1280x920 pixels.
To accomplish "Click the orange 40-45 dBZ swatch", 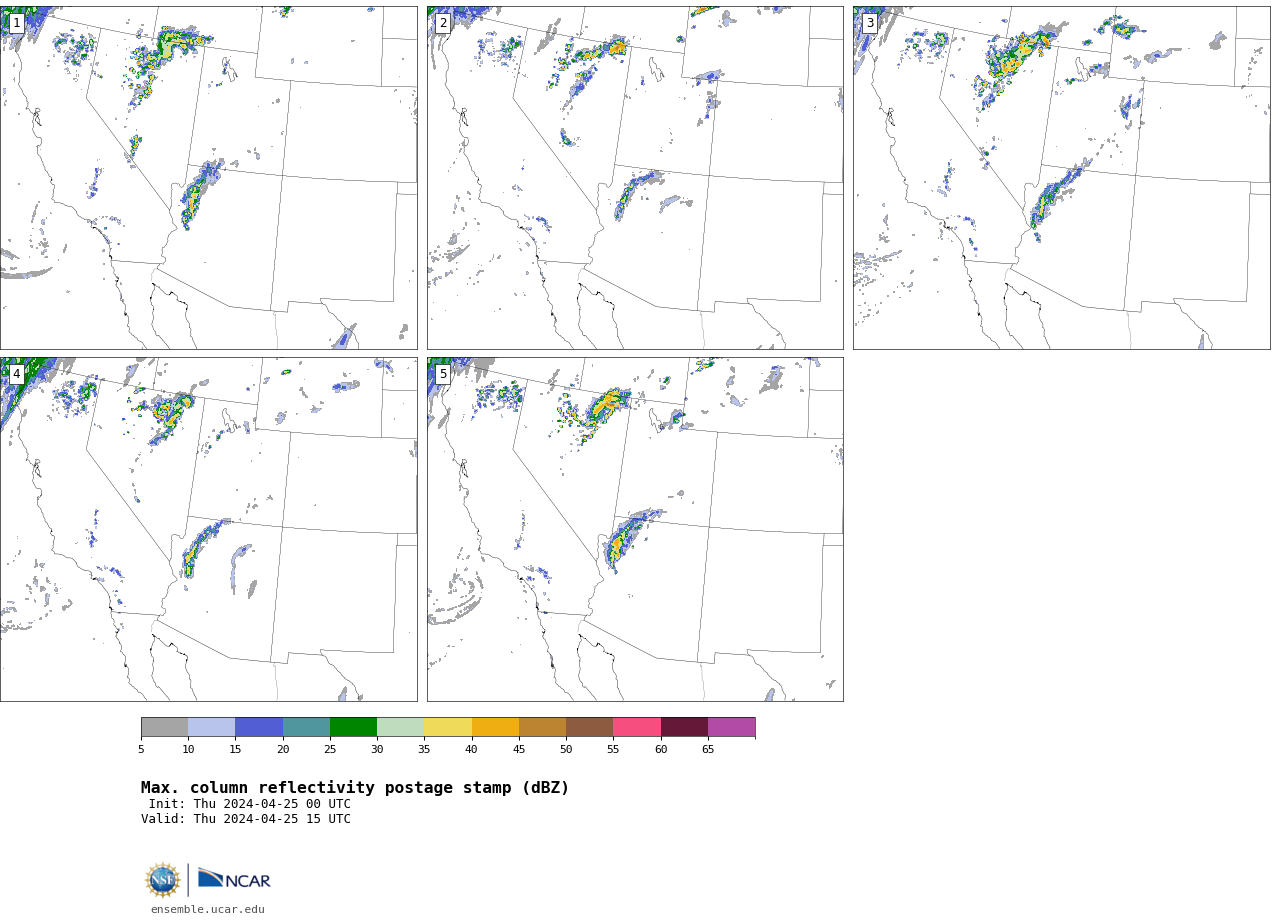I will pos(495,727).
